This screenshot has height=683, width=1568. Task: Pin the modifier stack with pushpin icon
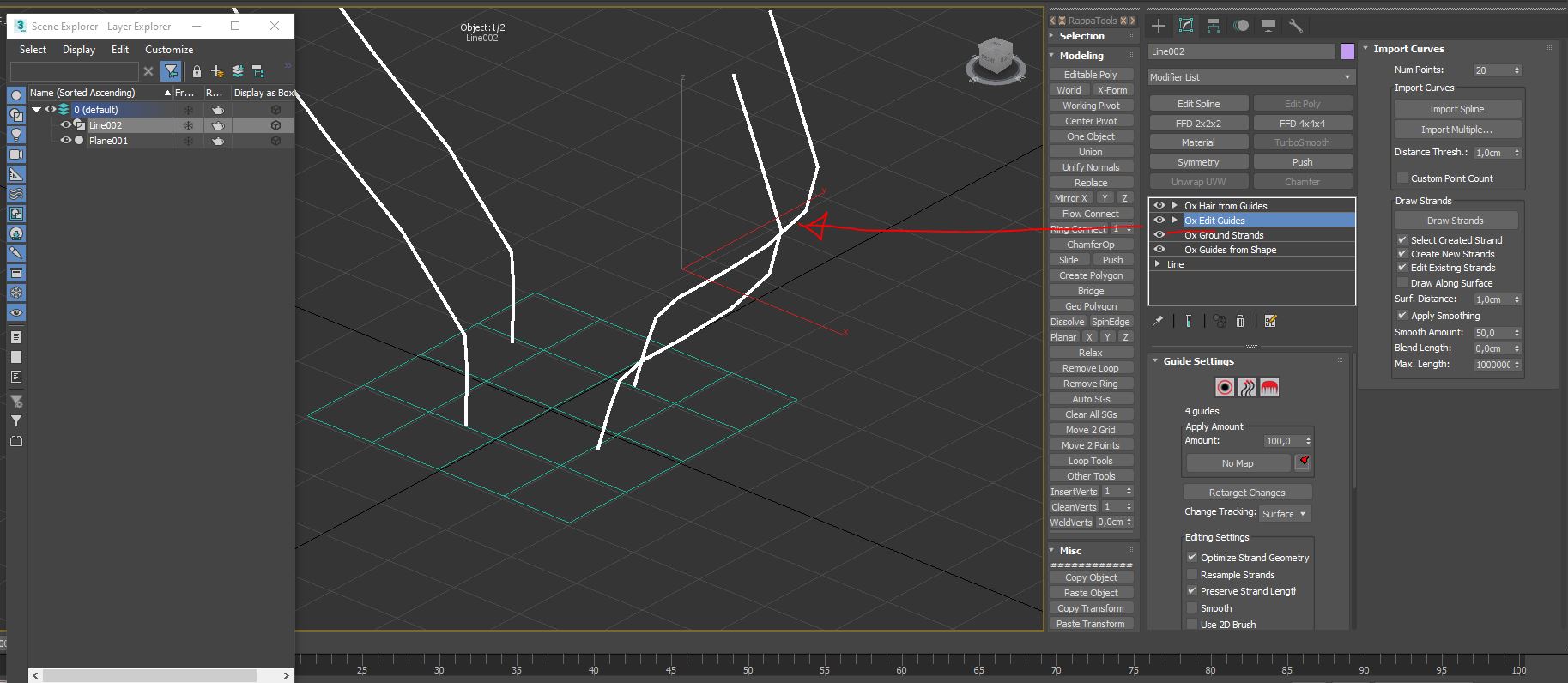(x=1158, y=321)
